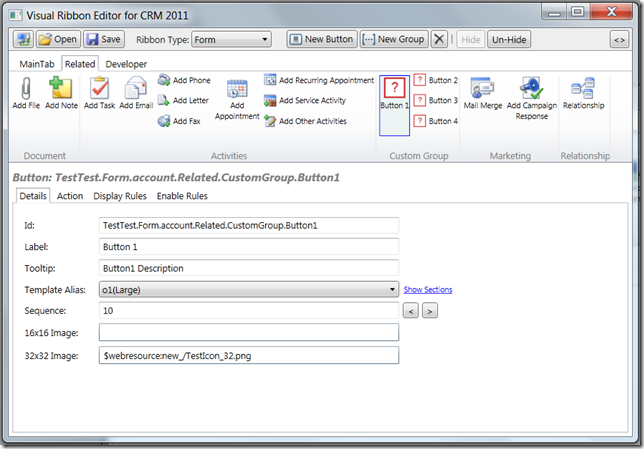Create a New Button
Screen dimensions: 644x449
coord(322,39)
